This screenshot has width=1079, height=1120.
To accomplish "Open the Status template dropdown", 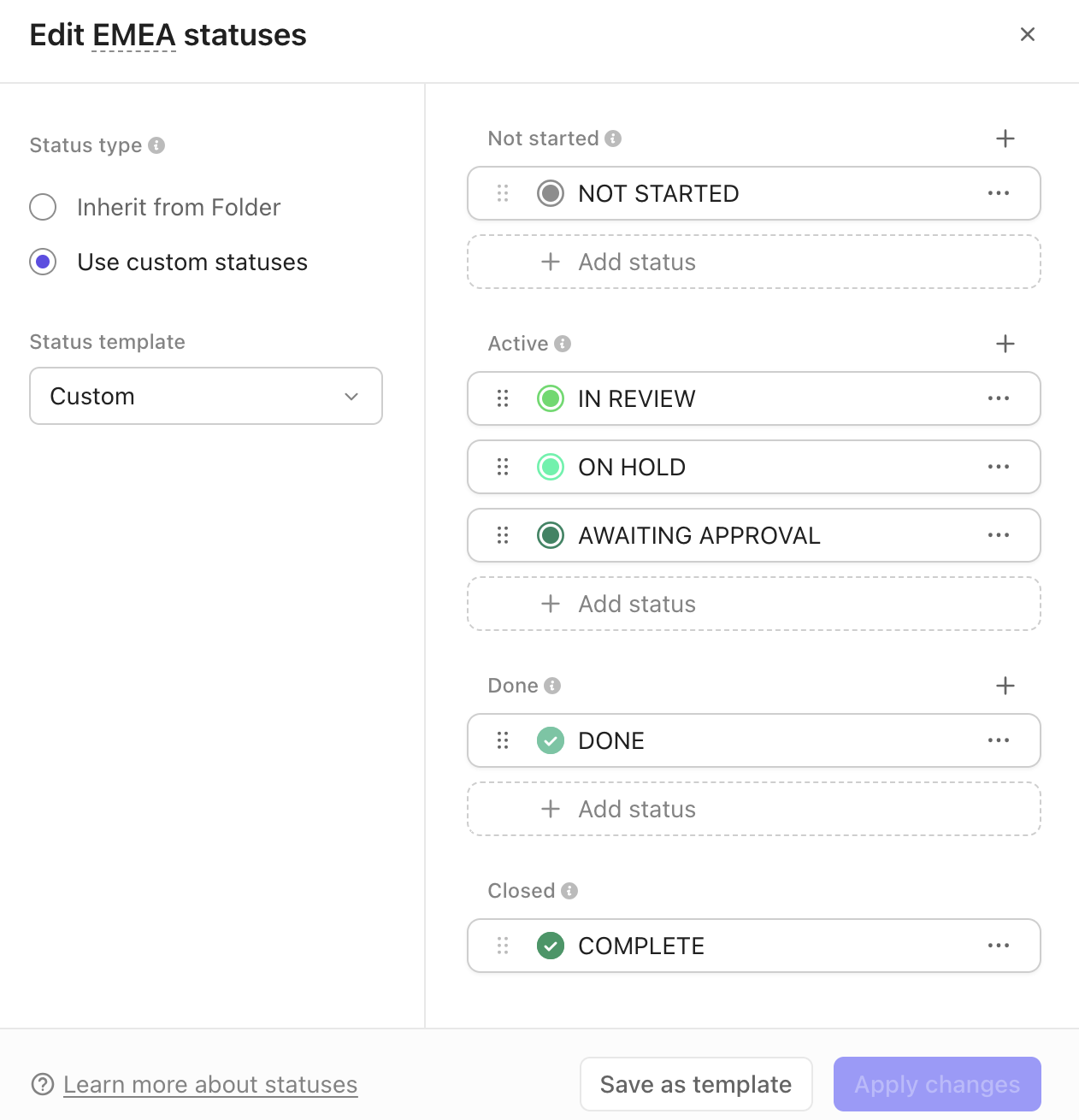I will (205, 396).
